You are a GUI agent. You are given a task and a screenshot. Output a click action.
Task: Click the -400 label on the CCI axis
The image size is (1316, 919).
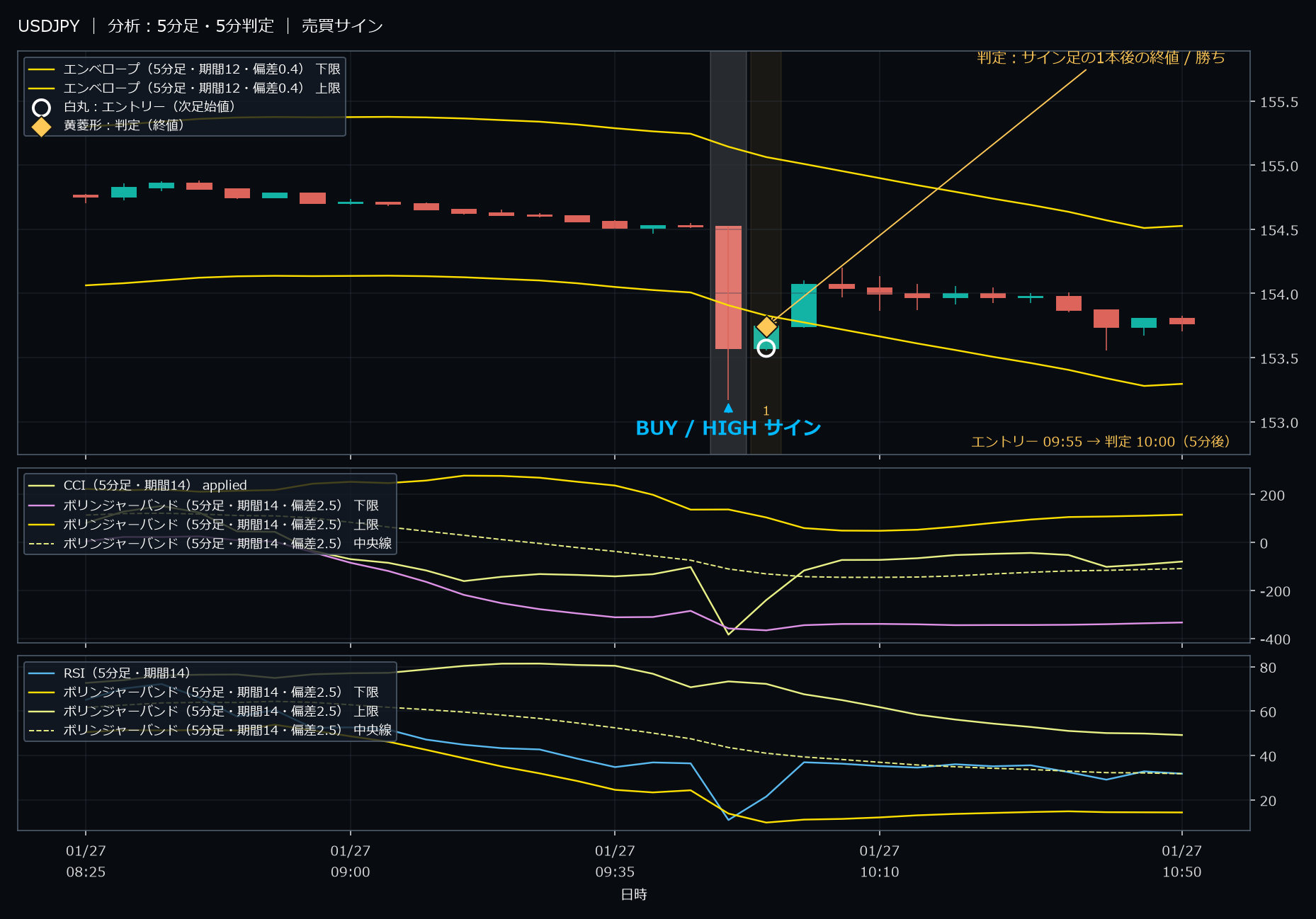1275,639
